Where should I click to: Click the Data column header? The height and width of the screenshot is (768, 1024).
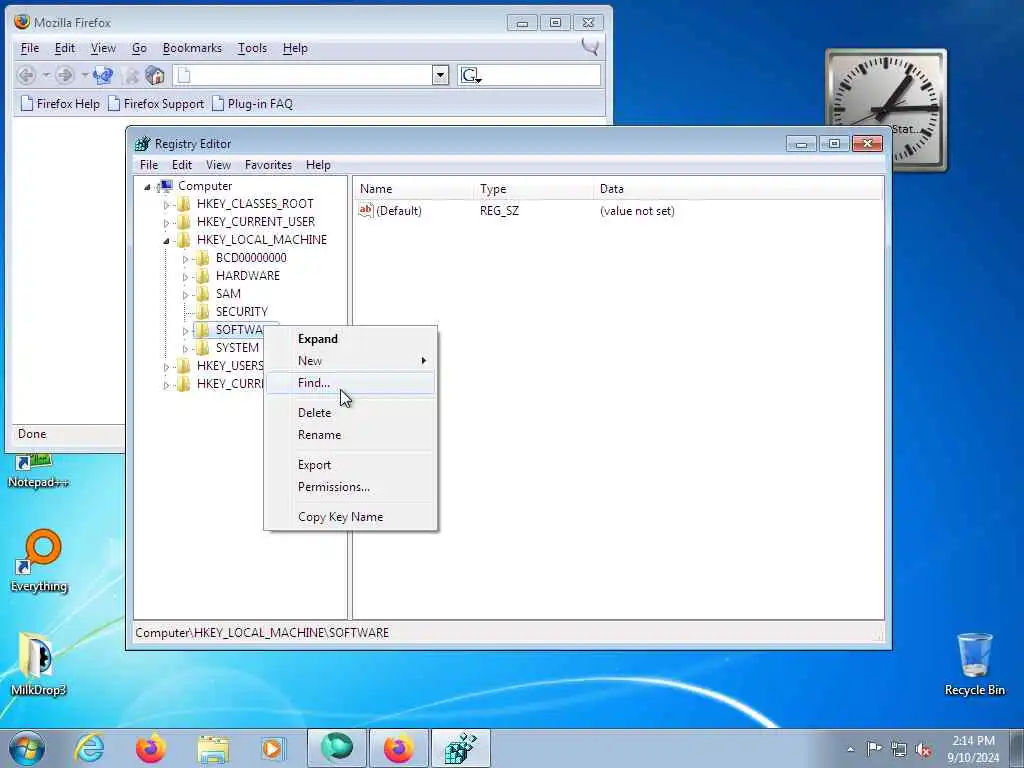739,189
